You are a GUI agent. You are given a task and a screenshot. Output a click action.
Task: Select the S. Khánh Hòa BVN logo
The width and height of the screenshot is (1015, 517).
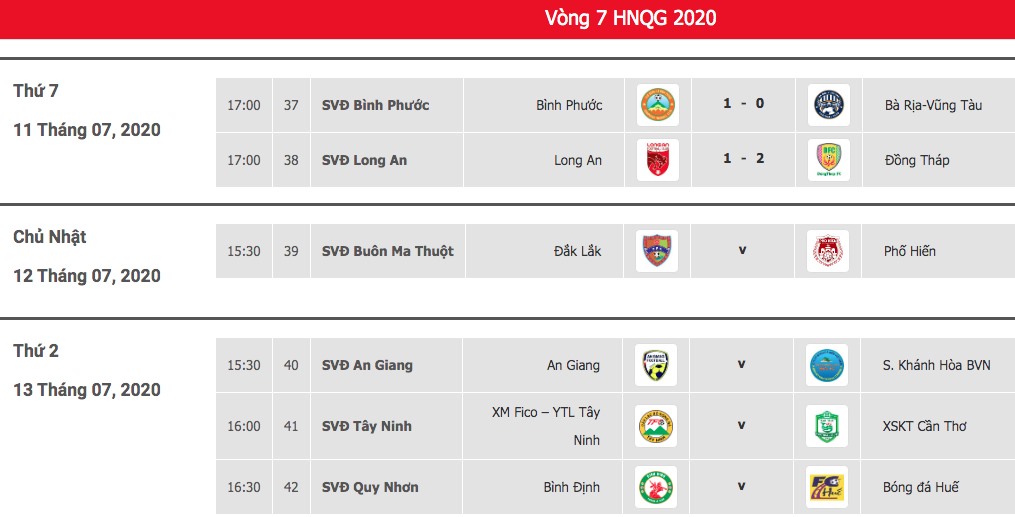coord(827,365)
